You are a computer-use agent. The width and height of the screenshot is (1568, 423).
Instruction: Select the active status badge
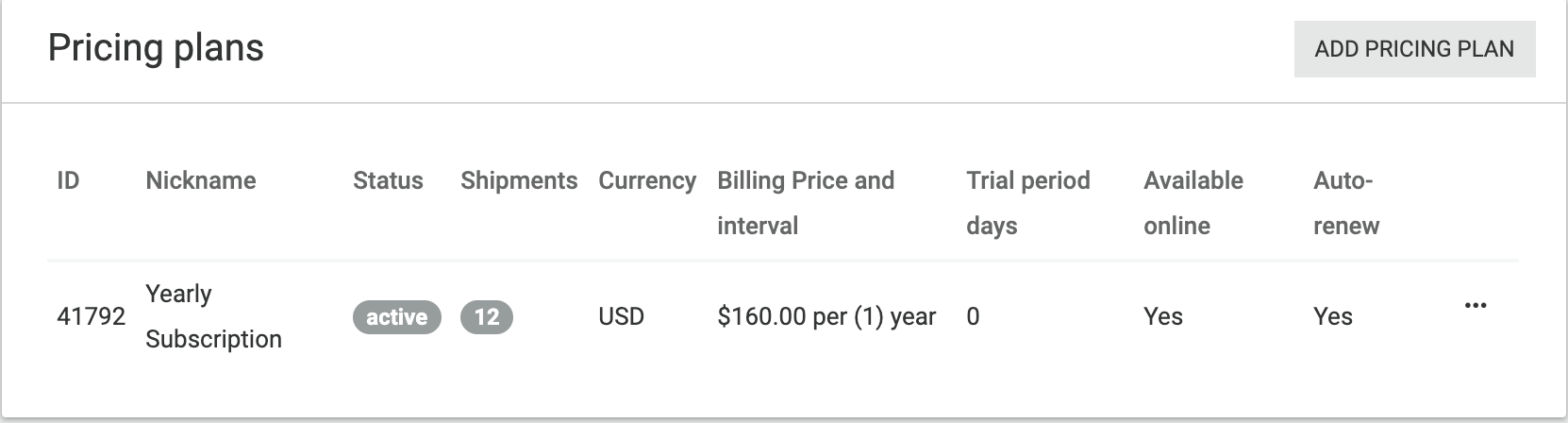point(396,317)
